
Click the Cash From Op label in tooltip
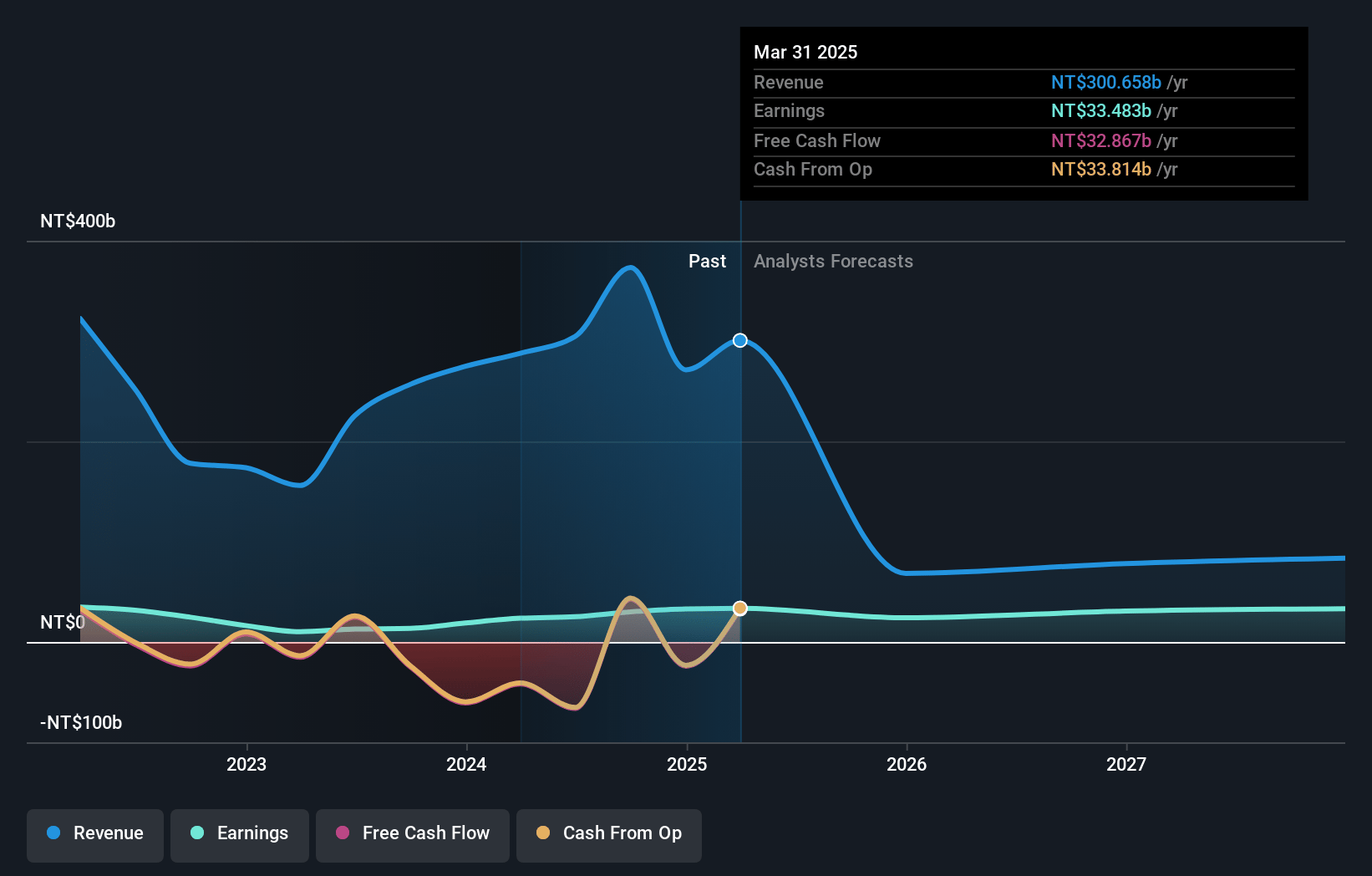click(x=813, y=170)
